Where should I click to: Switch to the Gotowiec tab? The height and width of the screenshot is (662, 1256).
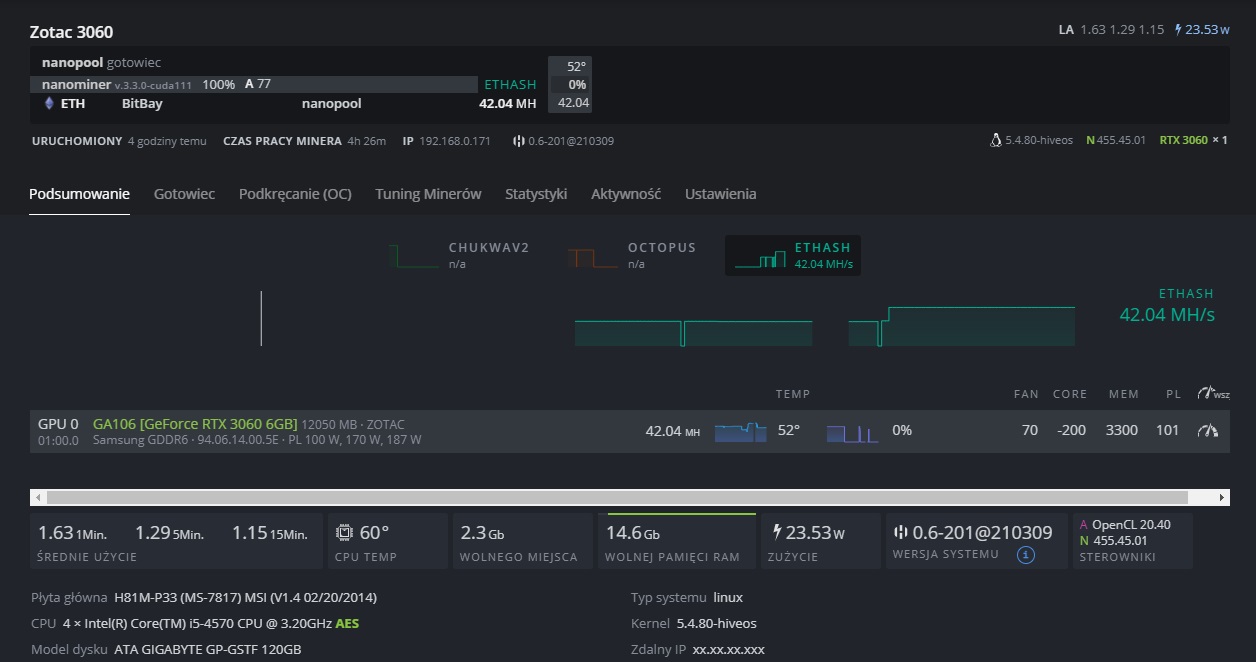[184, 194]
